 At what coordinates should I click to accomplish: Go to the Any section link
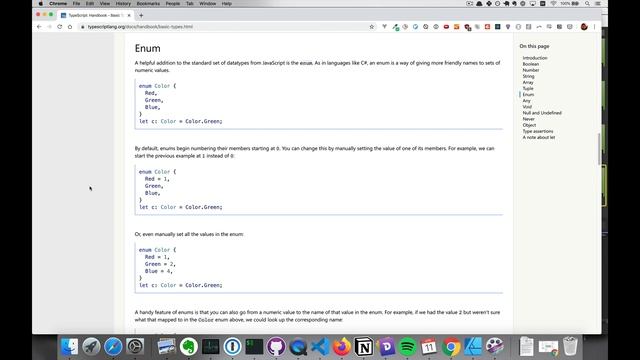coord(527,101)
